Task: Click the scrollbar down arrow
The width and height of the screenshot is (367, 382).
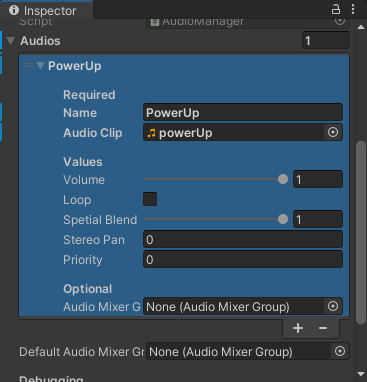Action: 361,374
